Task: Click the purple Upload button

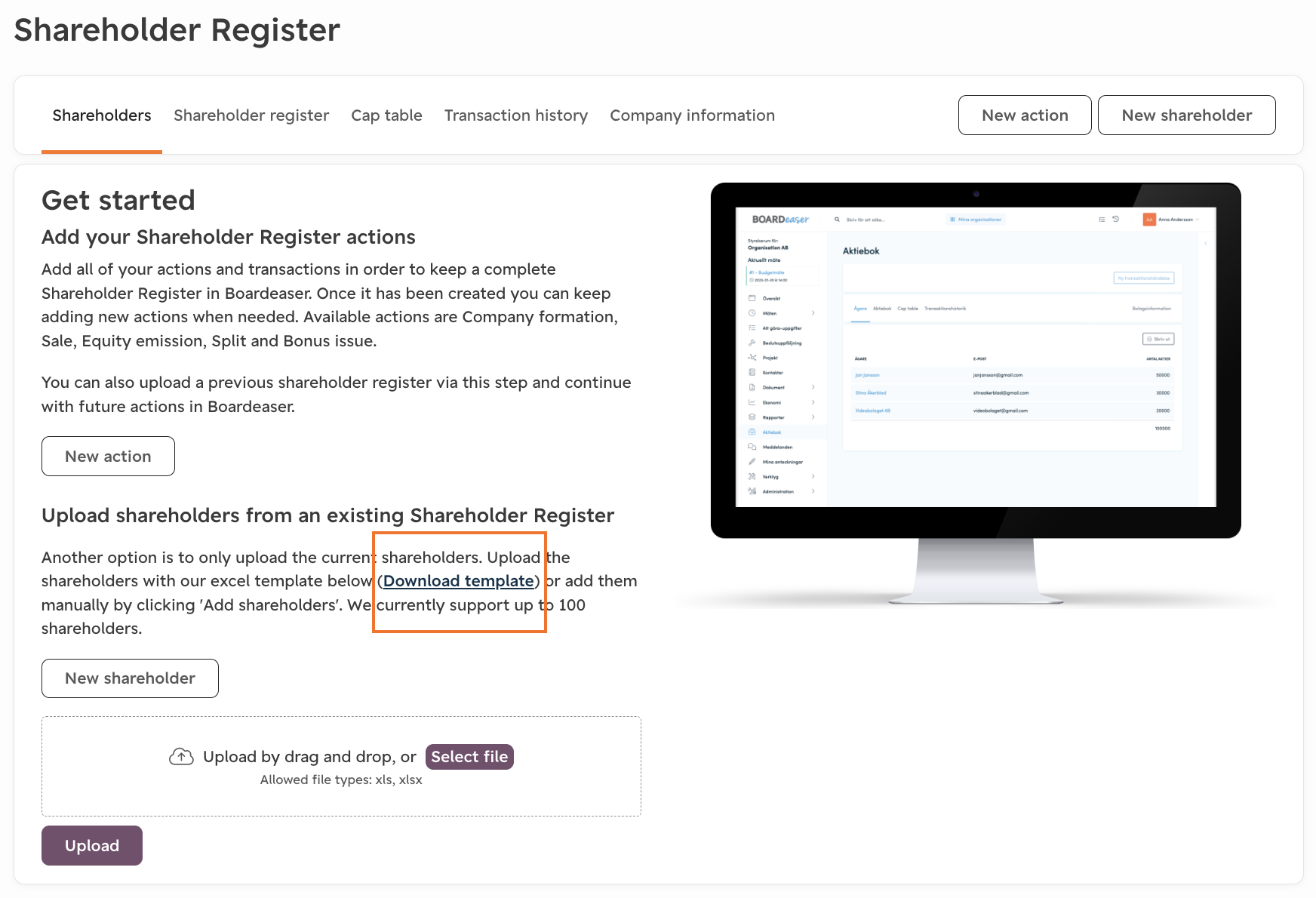Action: click(x=92, y=846)
